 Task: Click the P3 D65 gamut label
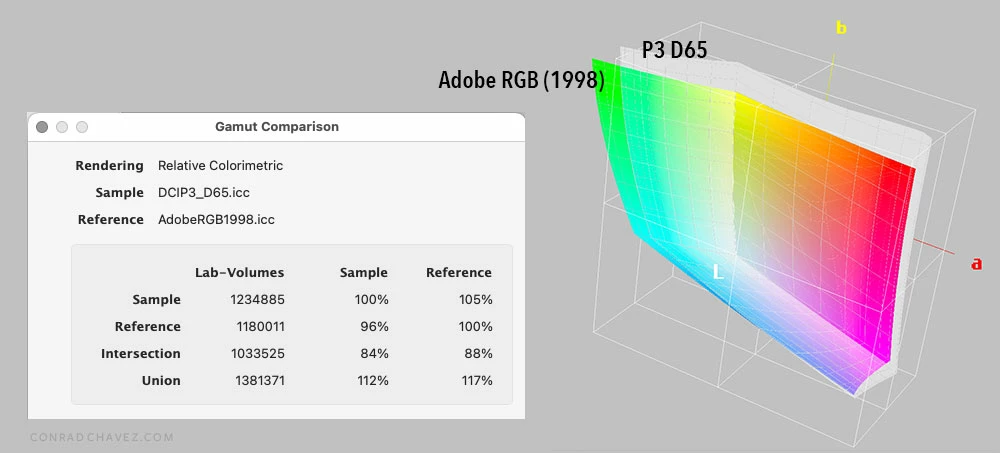[x=675, y=50]
